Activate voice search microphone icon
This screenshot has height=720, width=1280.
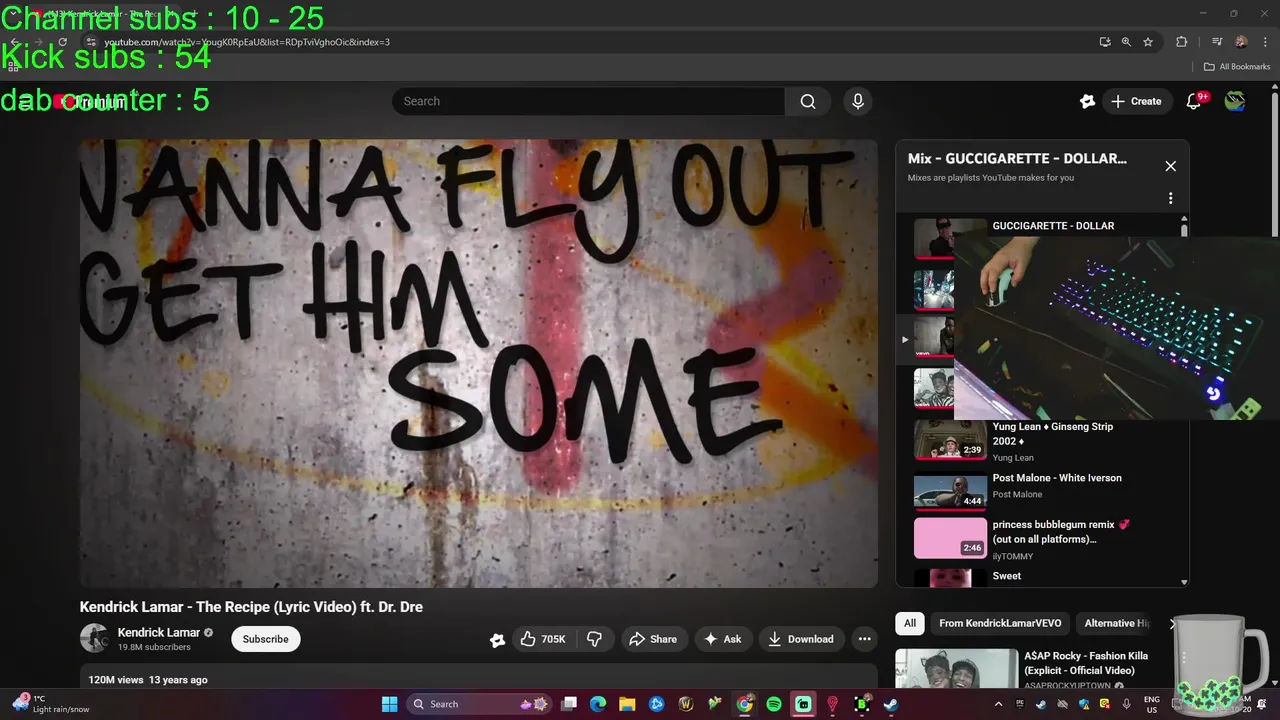tap(857, 101)
